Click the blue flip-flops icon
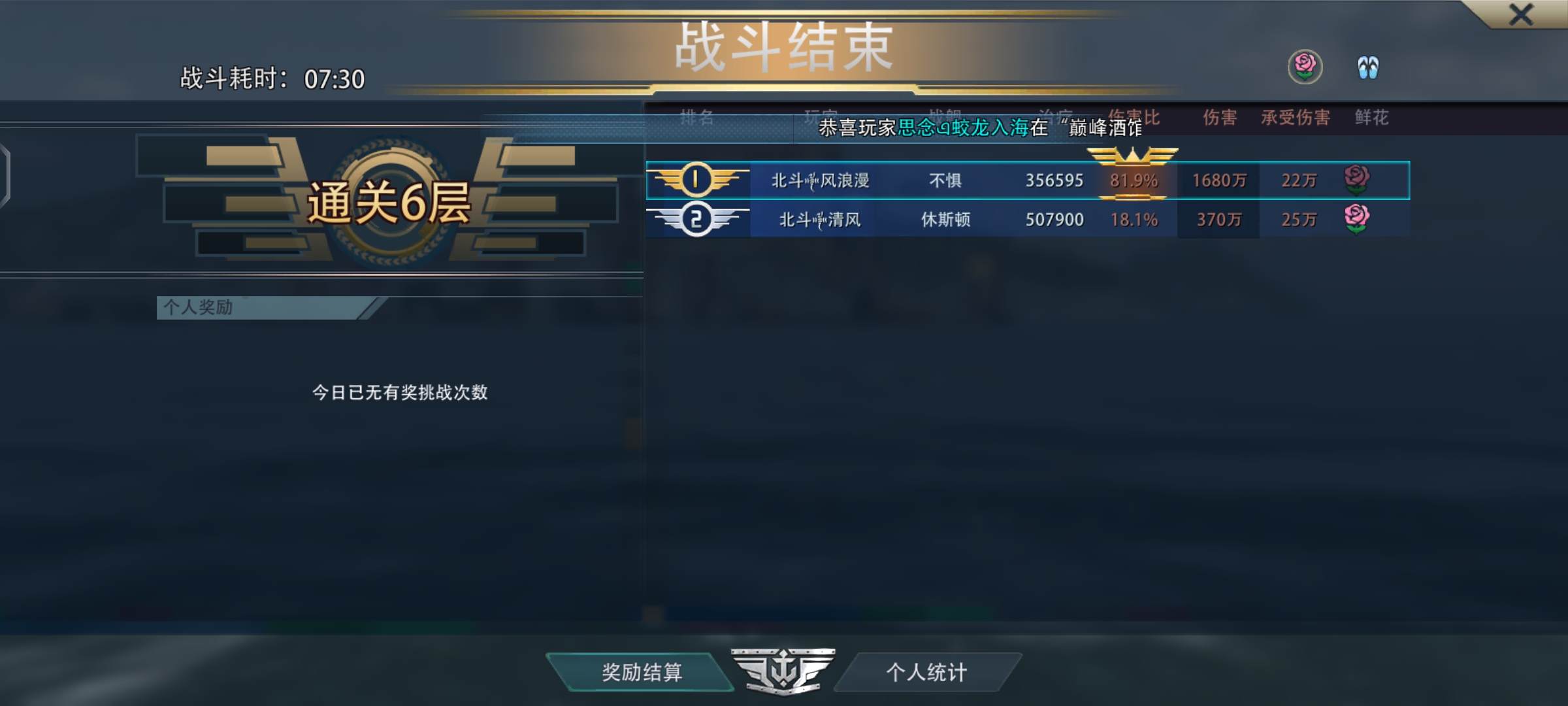Screen dimensions: 1568x706 click(x=1367, y=67)
